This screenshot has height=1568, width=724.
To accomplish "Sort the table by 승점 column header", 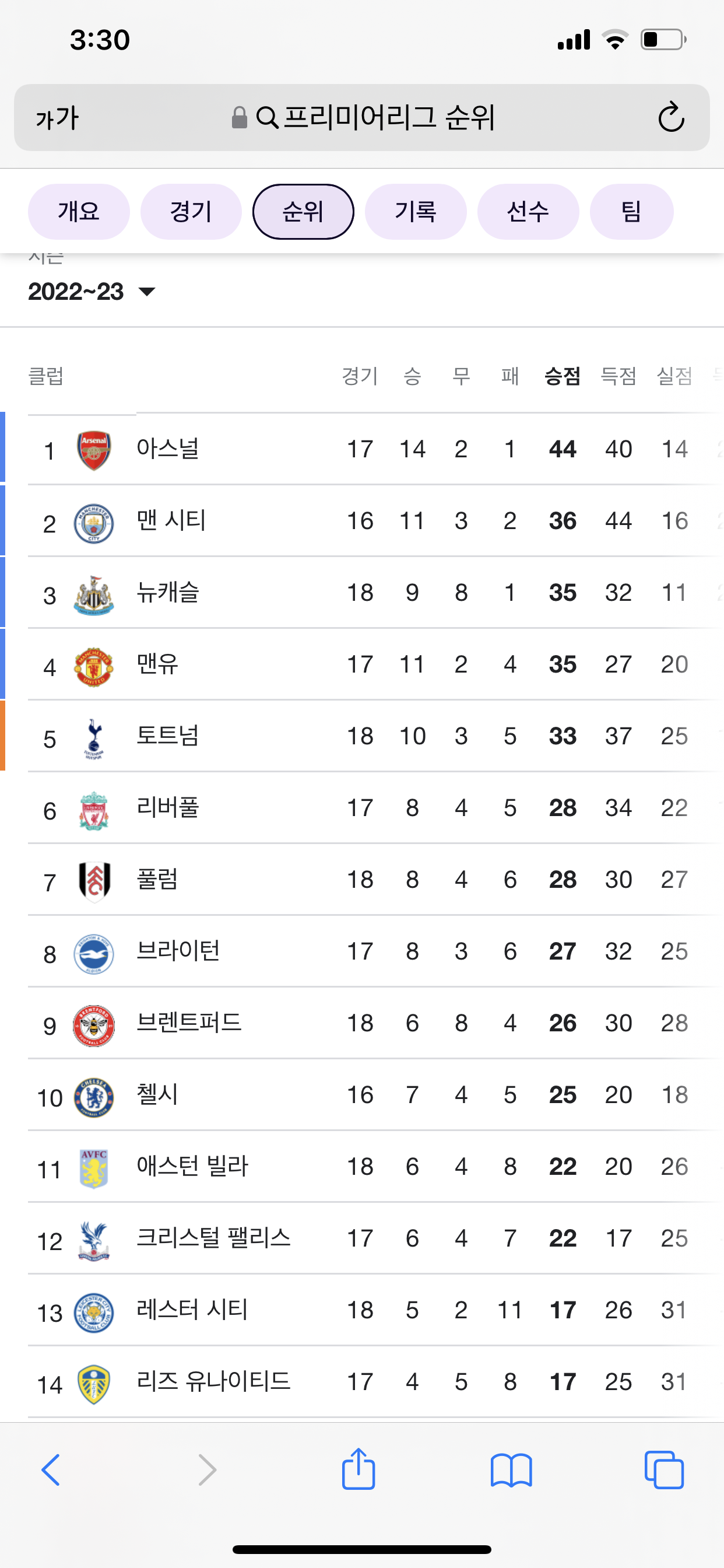I will pos(562,376).
